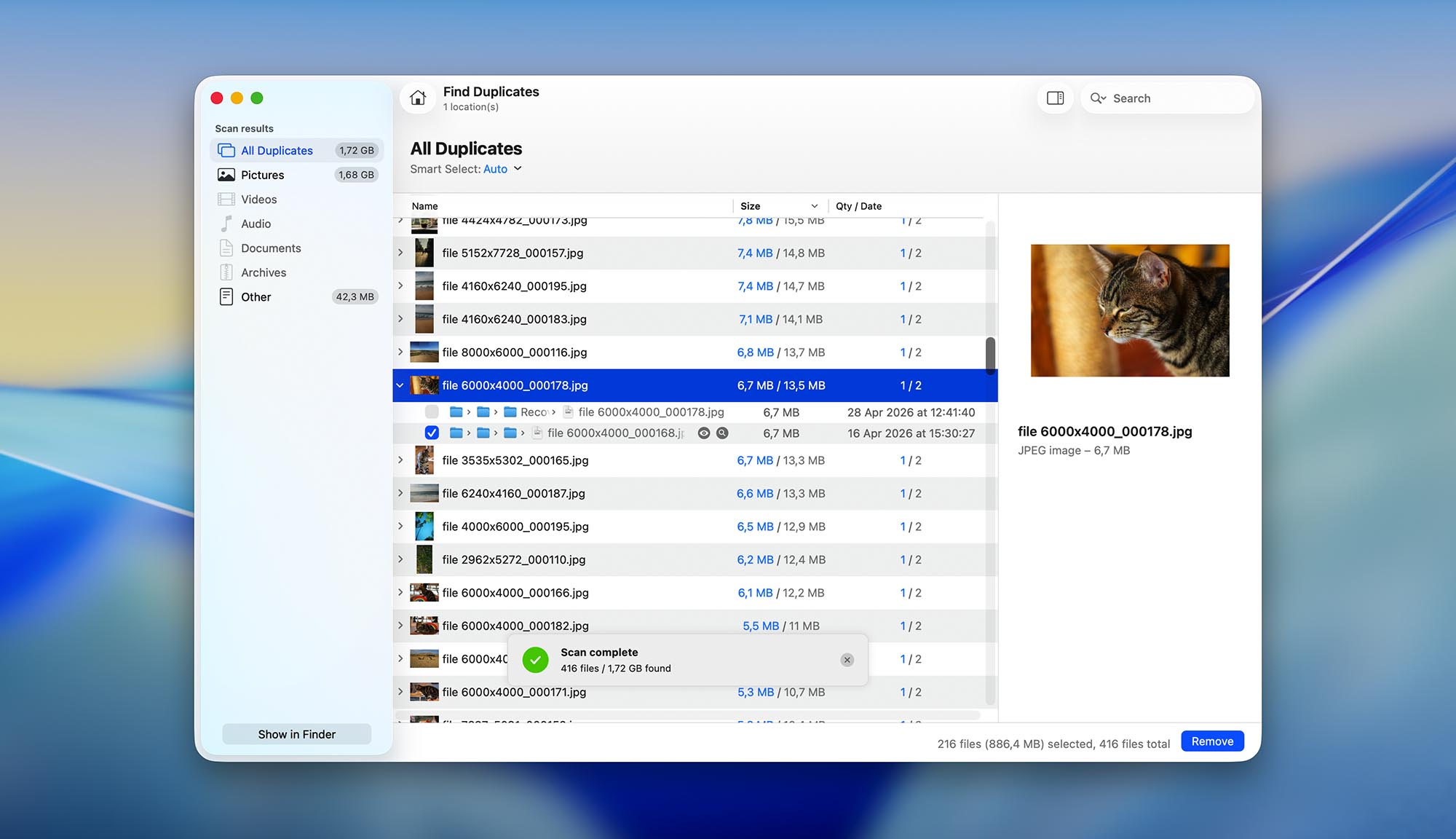1456x839 pixels.
Task: Collapse the expanded file 6000x4000_000178.jpg group
Action: (x=400, y=385)
